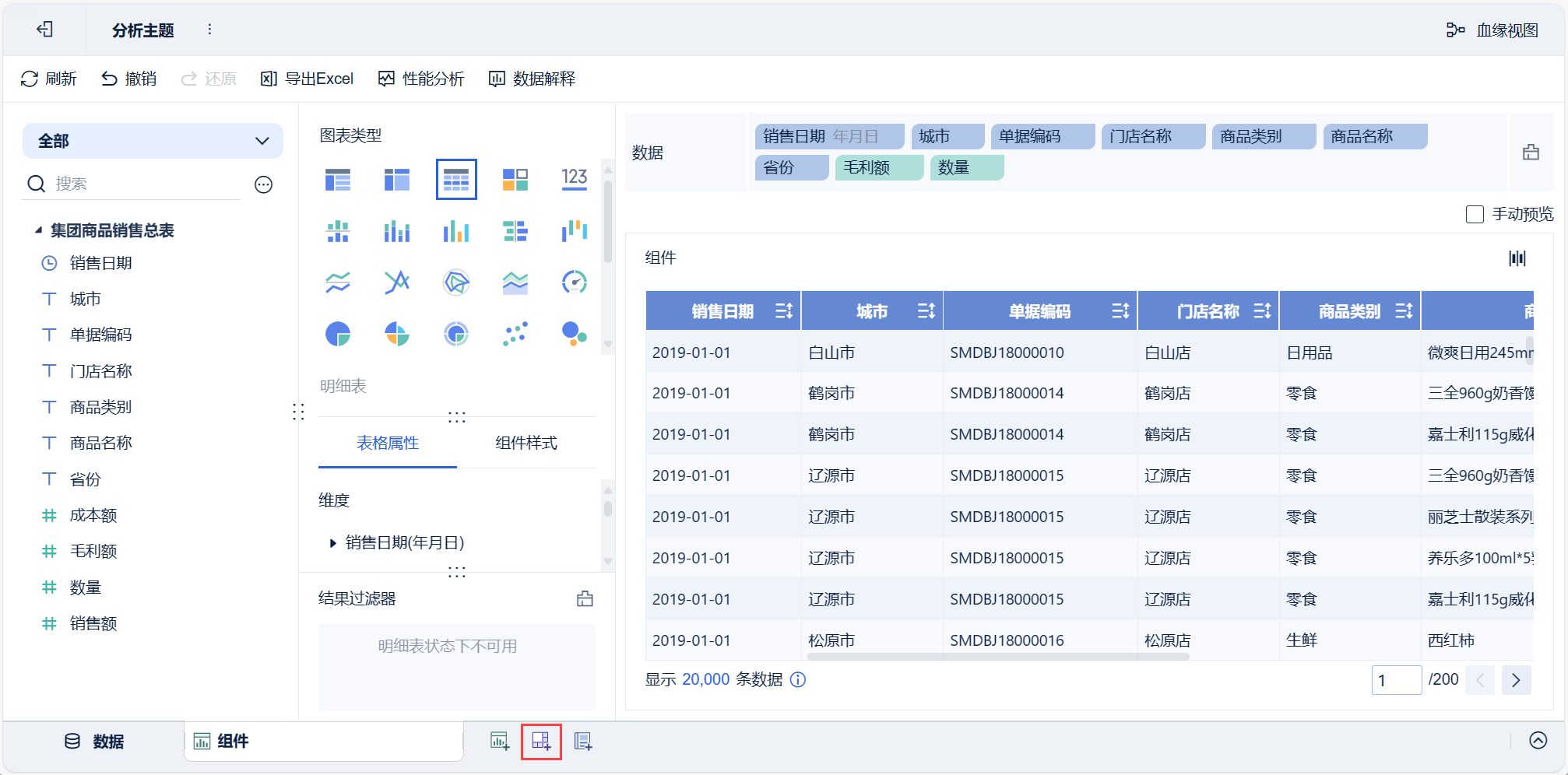
Task: Choose the first column chart type in row two
Action: (x=338, y=231)
